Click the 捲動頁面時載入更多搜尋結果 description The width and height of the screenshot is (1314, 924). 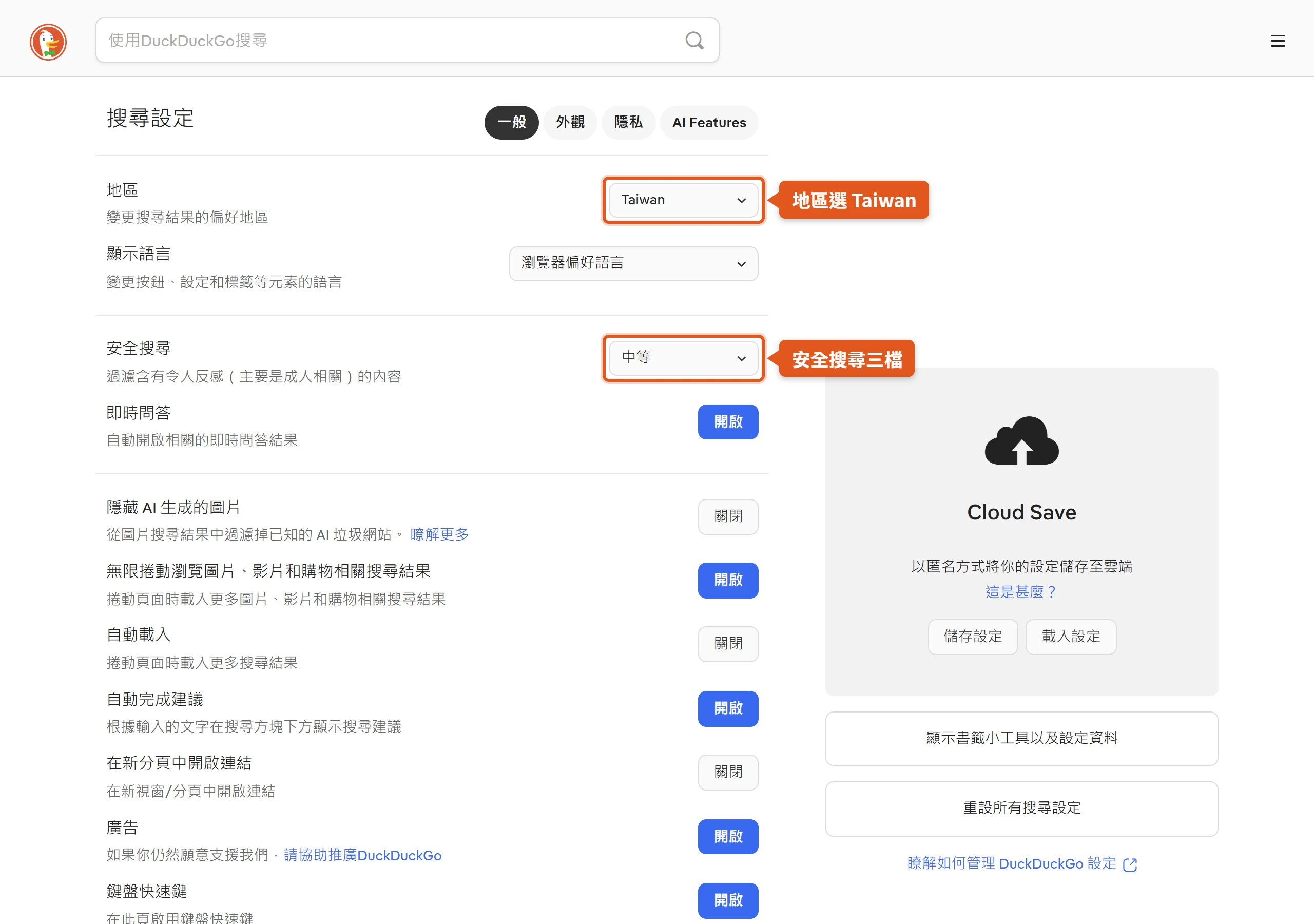(x=202, y=663)
